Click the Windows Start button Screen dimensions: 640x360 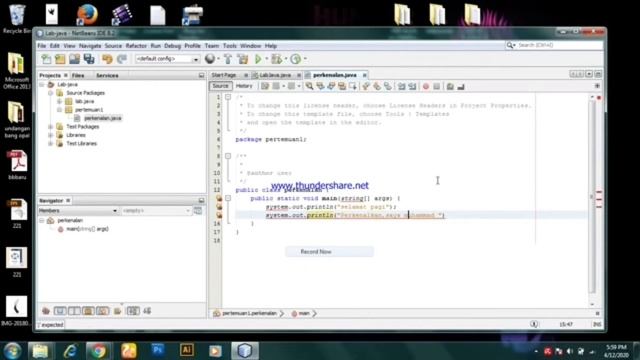[x=12, y=351]
